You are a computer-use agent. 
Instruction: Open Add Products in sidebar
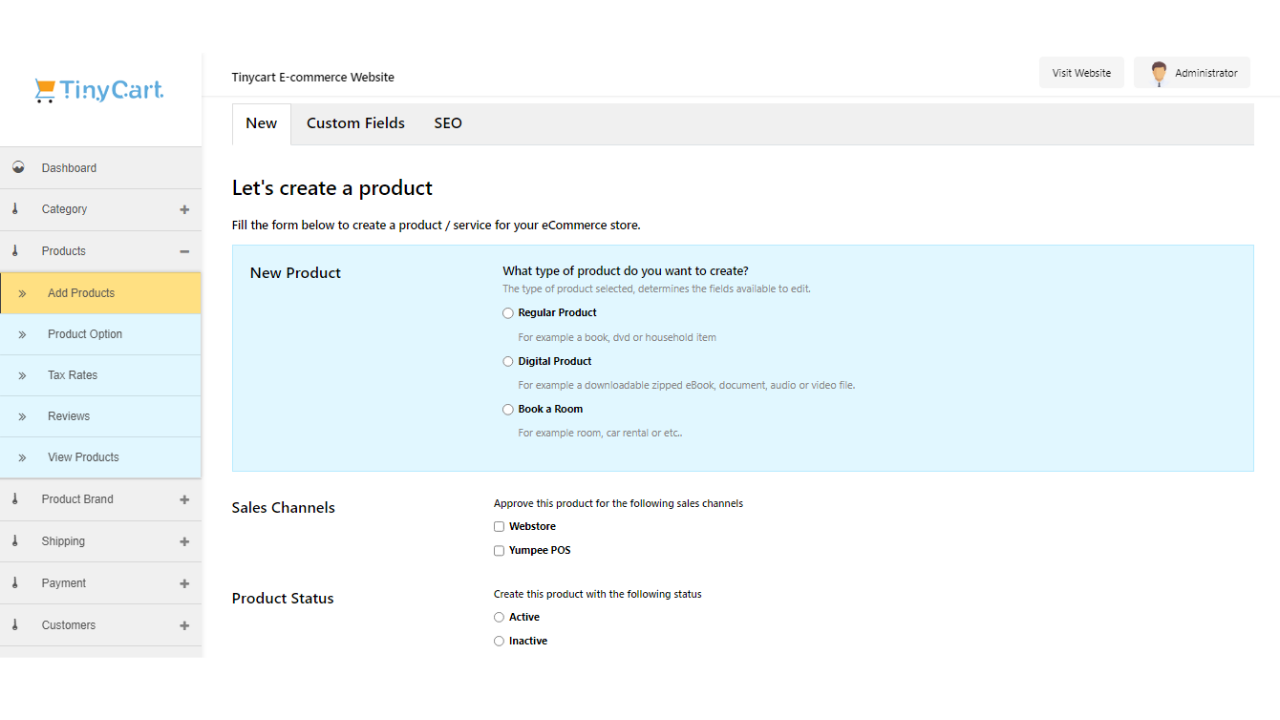coord(100,293)
